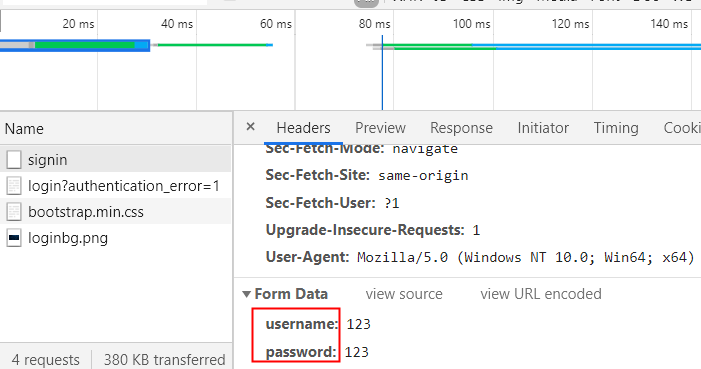The width and height of the screenshot is (701, 369).
Task: Open the Response tab
Action: 461,128
